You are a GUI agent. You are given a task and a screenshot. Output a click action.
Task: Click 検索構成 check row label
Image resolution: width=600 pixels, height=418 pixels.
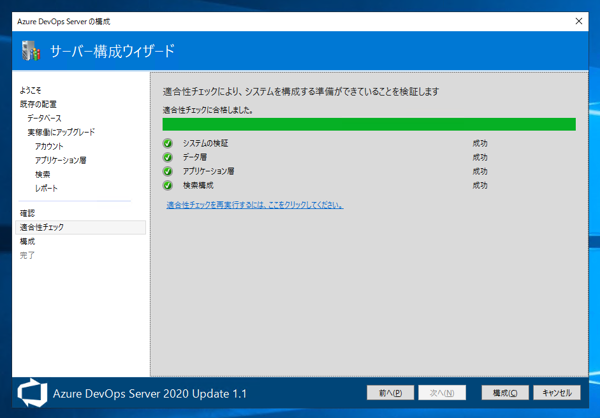coord(198,186)
